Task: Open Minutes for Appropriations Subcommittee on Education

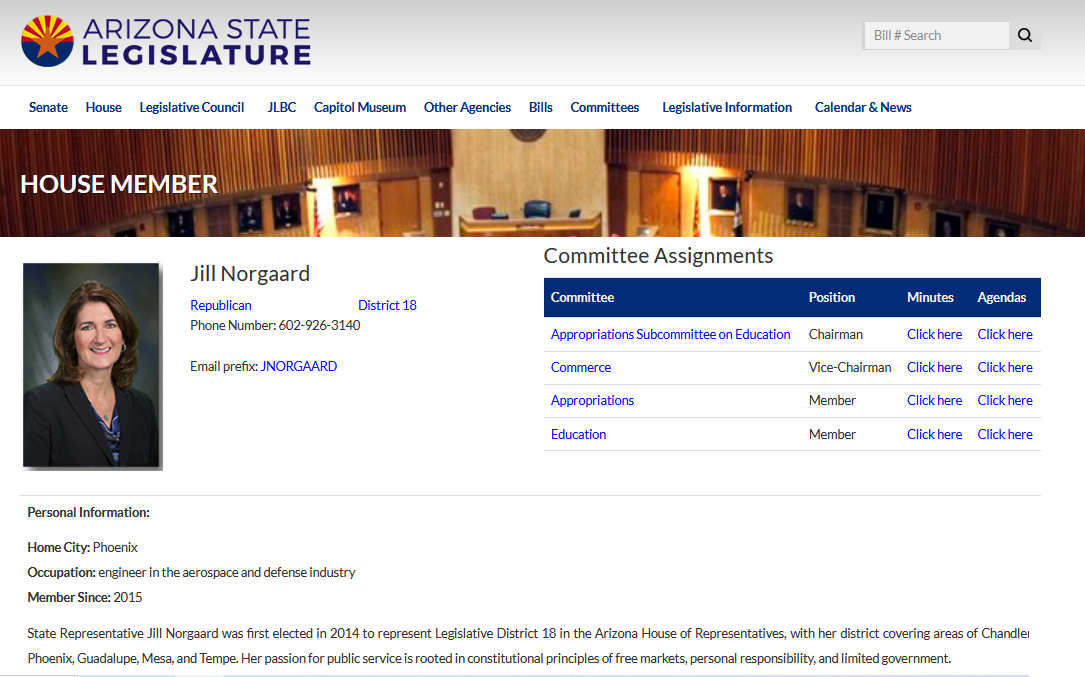Action: click(935, 334)
